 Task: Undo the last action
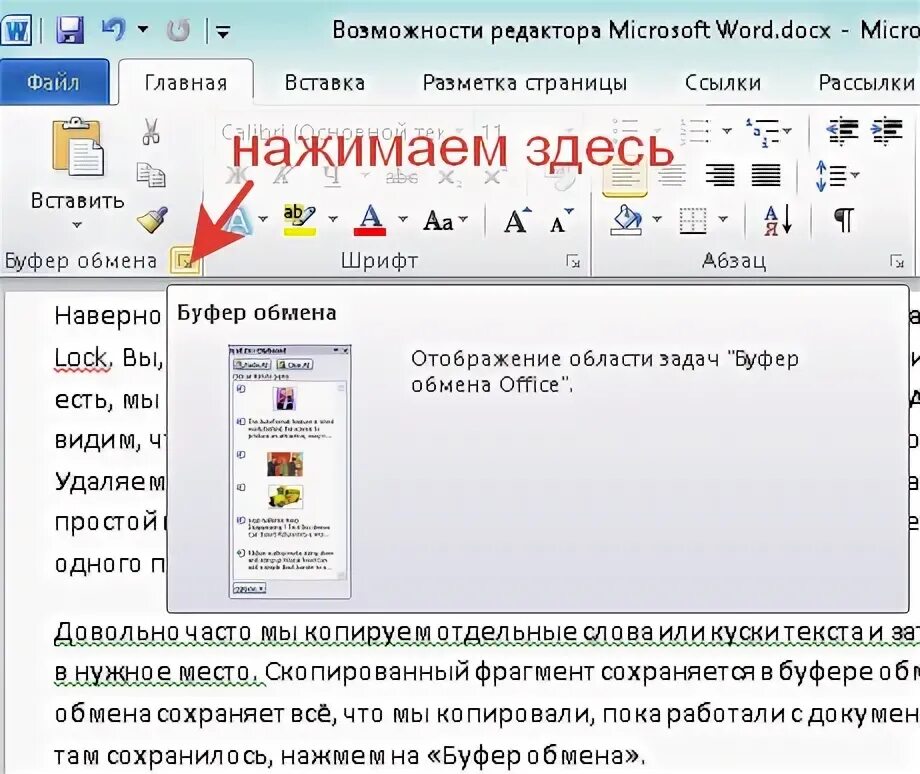[113, 29]
